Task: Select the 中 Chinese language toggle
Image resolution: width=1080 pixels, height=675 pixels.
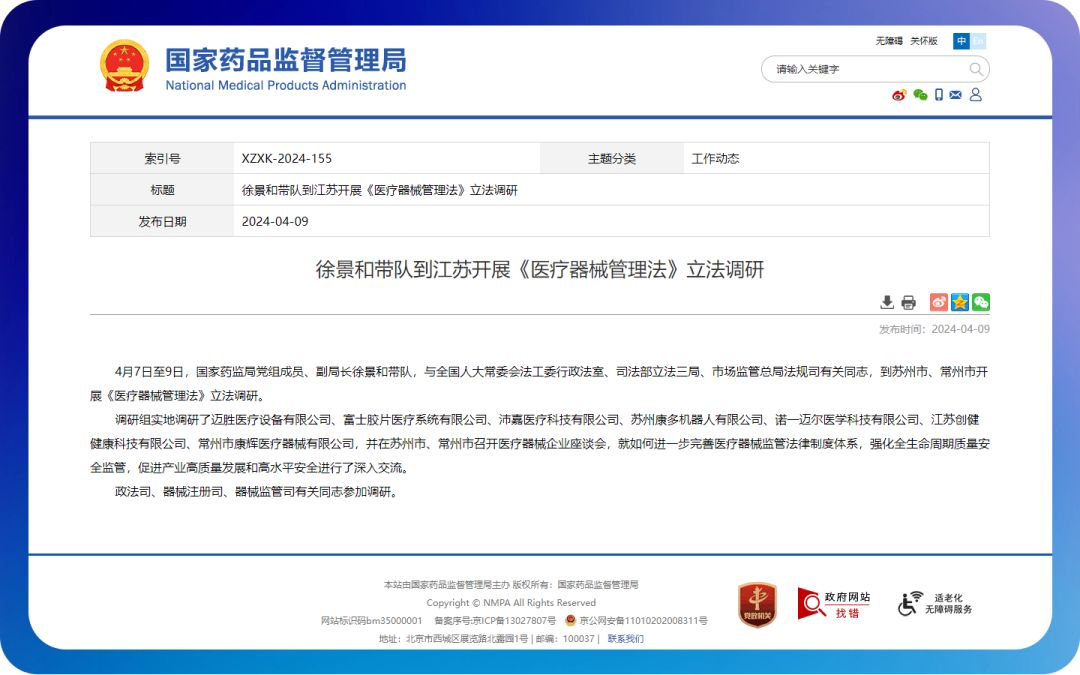Action: pyautogui.click(x=961, y=41)
